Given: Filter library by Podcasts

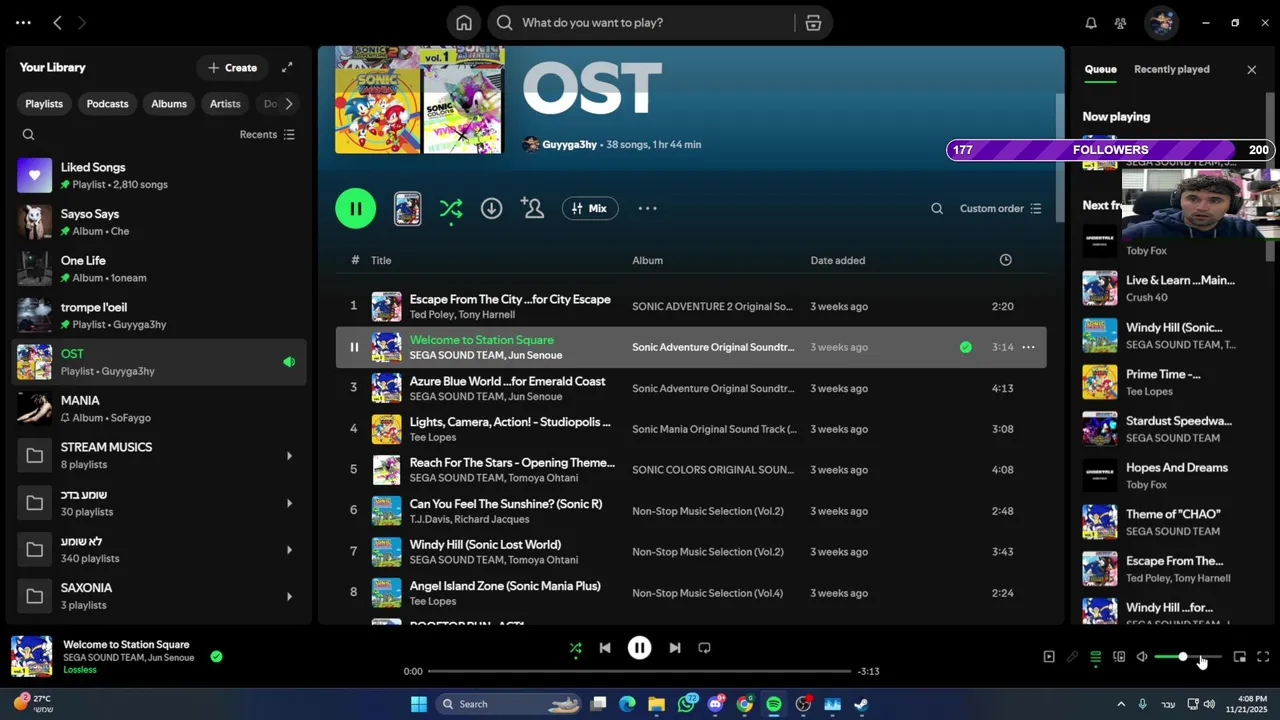Looking at the screenshot, I should (x=107, y=104).
